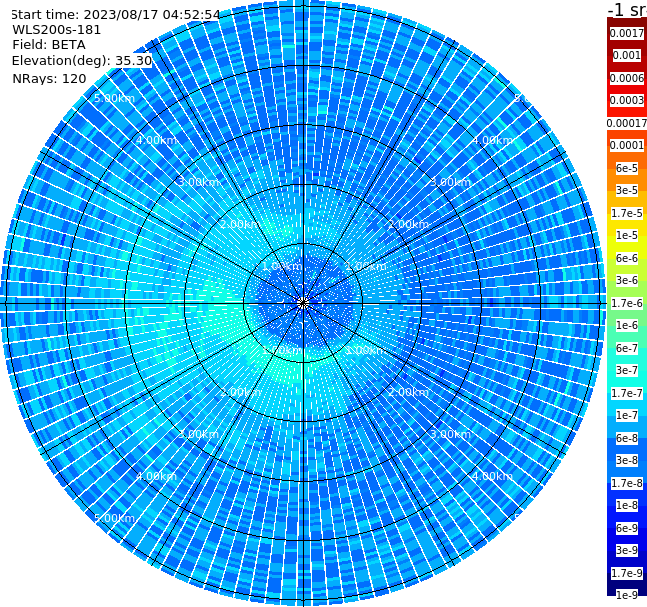Select the 1.7e-7 colorbar tick

[x=627, y=393]
